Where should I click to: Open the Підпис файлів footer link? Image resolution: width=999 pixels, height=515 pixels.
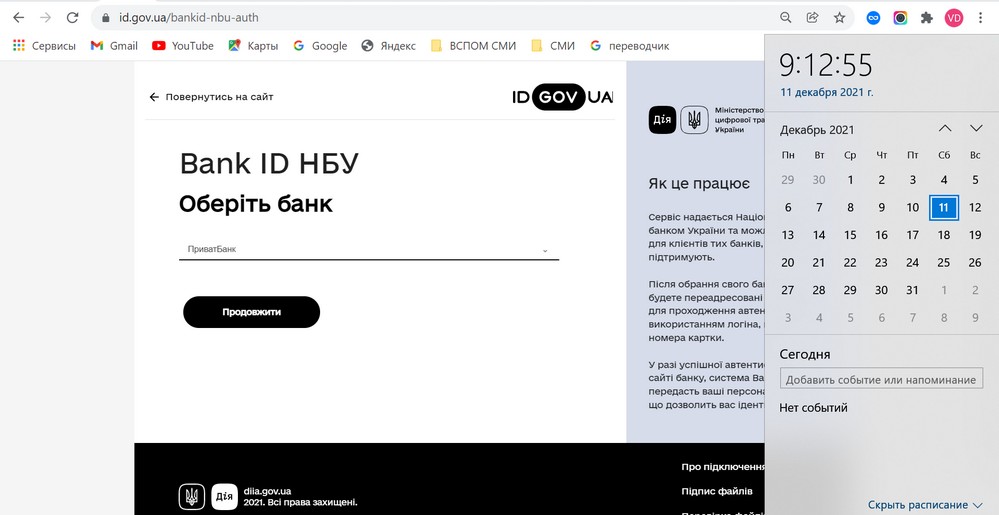[717, 491]
